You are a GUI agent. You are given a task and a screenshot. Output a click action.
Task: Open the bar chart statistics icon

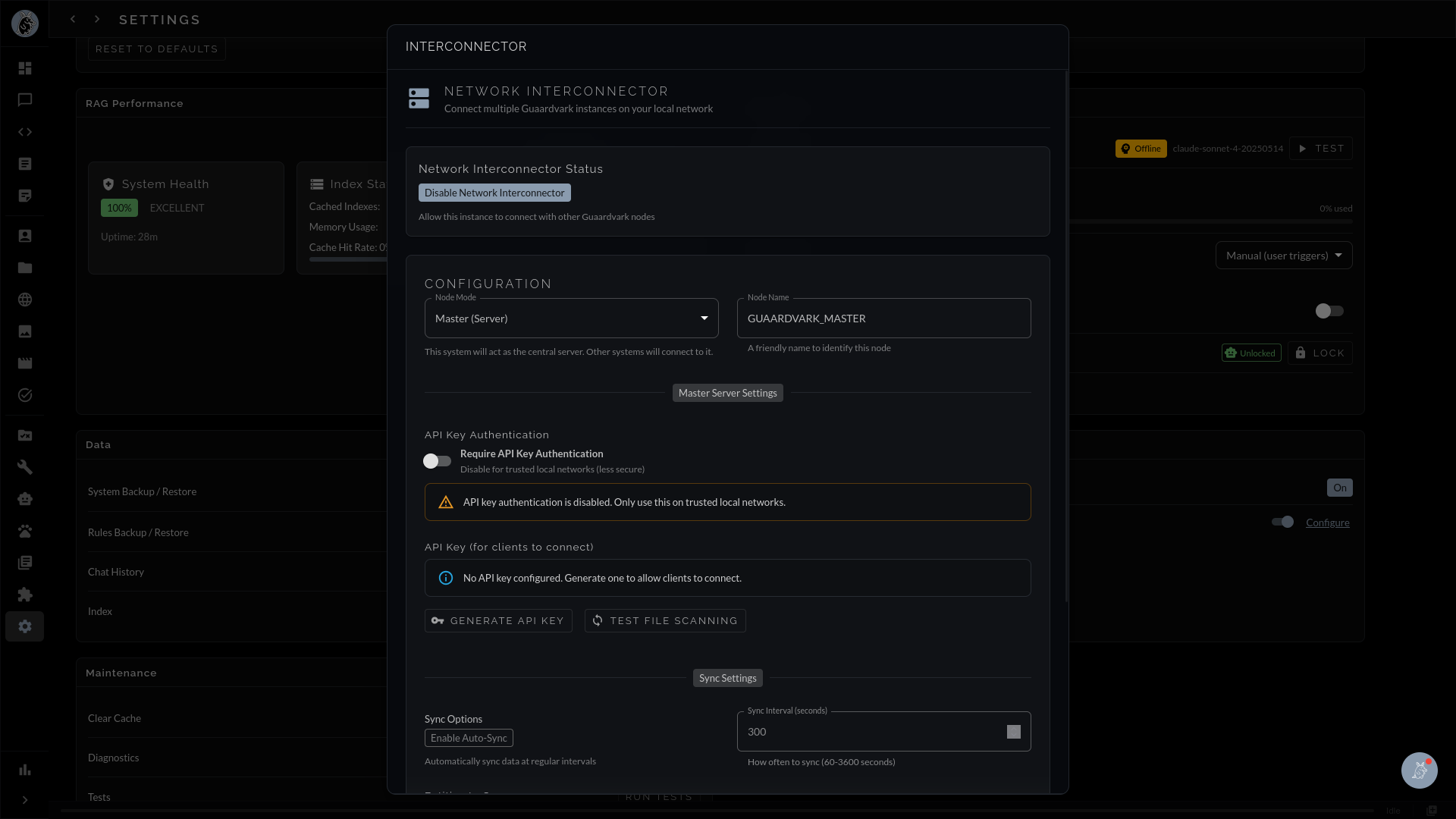pos(25,770)
